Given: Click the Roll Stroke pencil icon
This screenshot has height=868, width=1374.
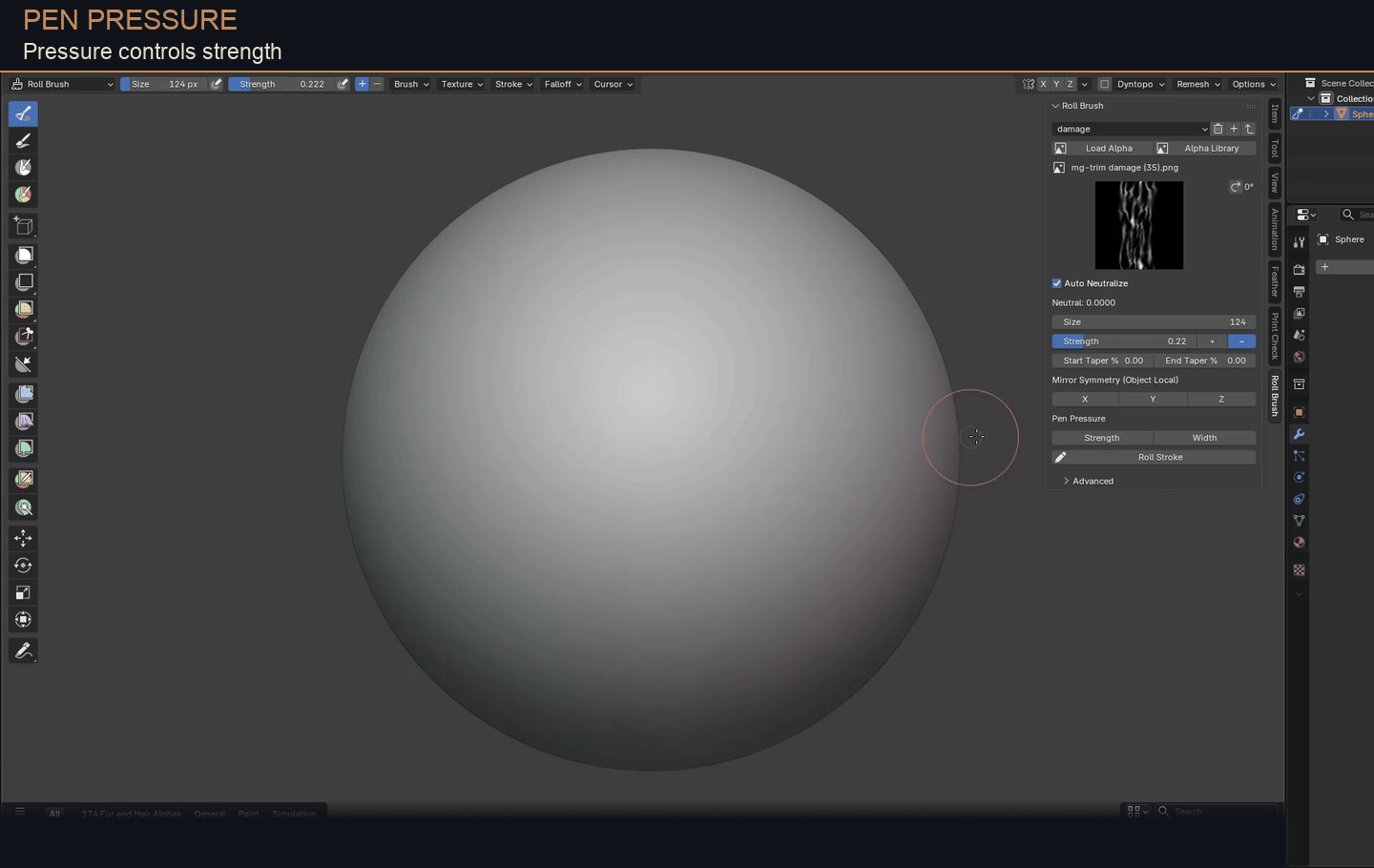Looking at the screenshot, I should point(1060,457).
